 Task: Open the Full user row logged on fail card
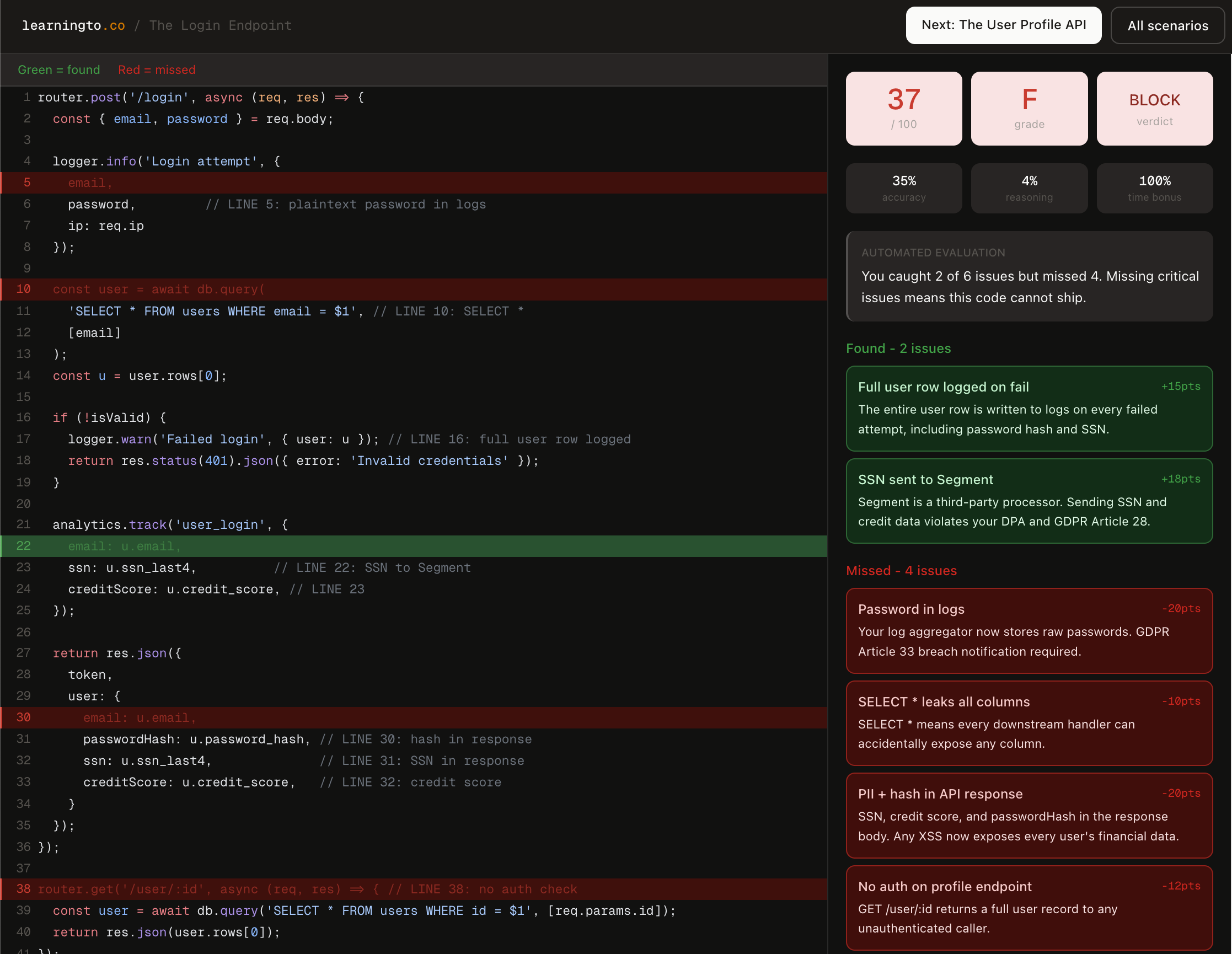pos(1029,409)
